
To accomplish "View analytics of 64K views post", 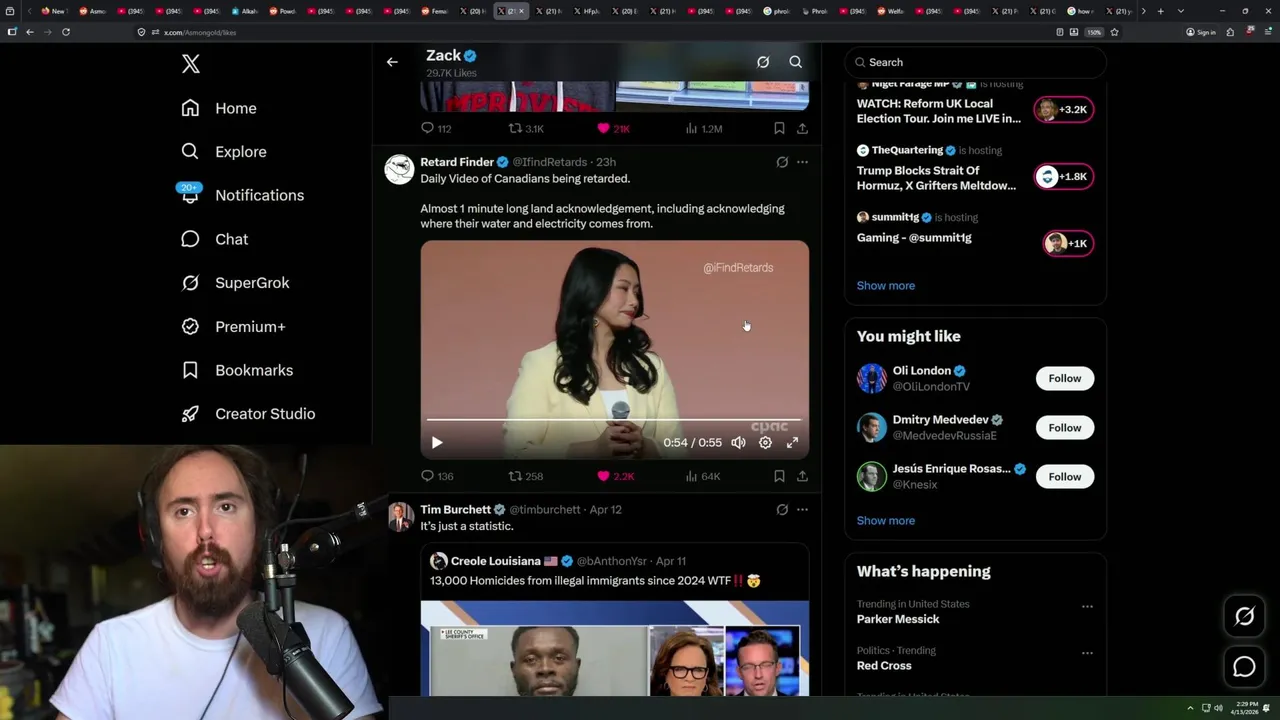I will coord(702,476).
